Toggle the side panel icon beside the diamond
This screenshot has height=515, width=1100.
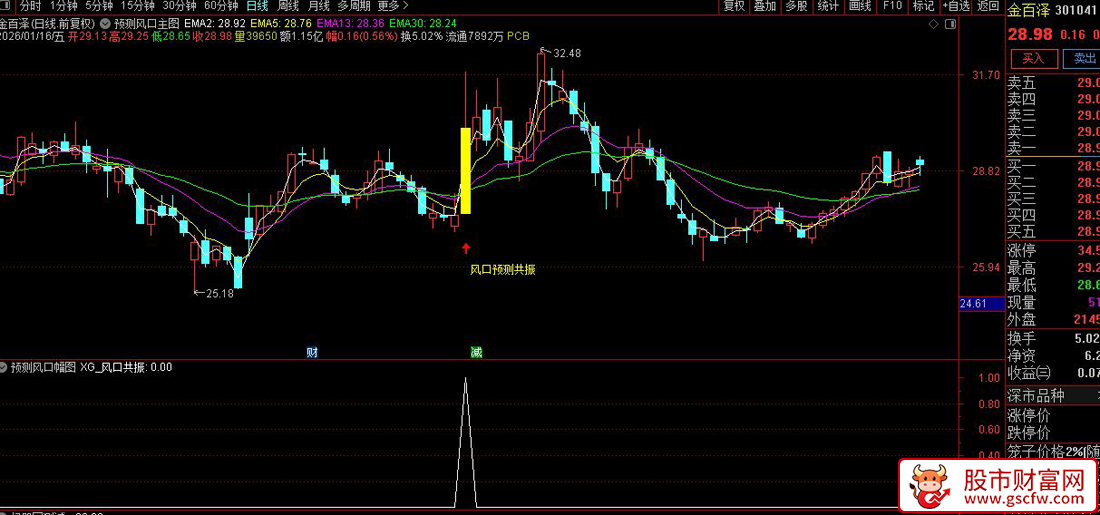point(950,25)
